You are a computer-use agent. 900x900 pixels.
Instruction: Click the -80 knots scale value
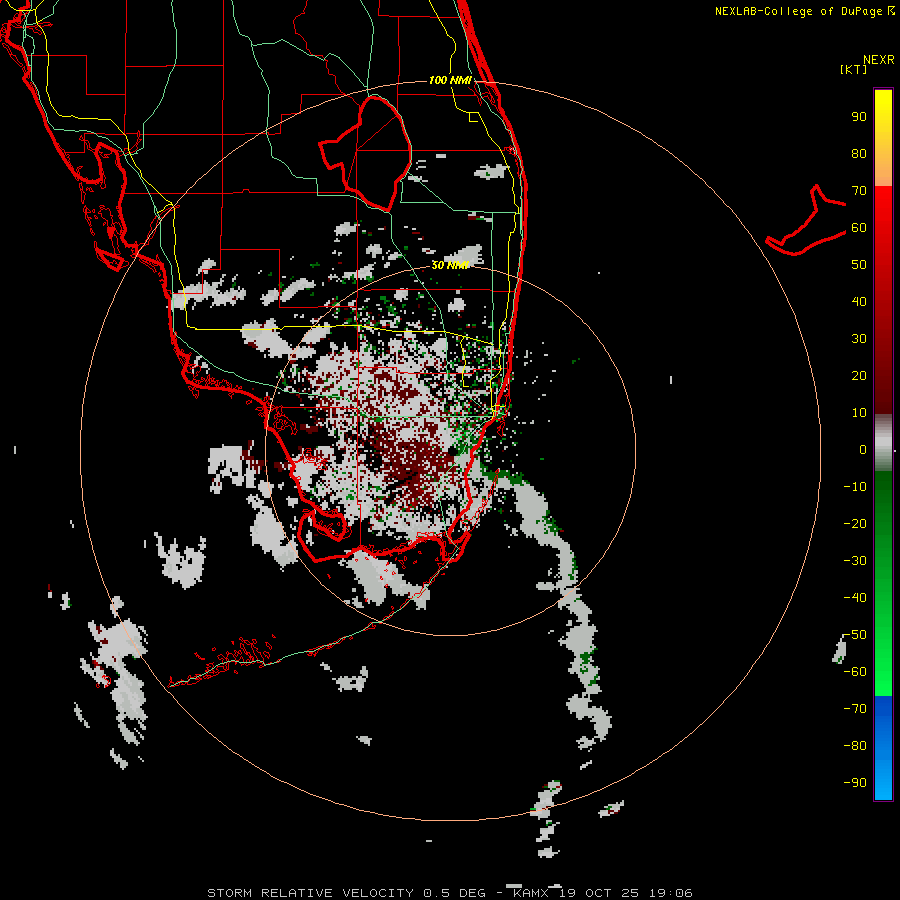tap(855, 746)
